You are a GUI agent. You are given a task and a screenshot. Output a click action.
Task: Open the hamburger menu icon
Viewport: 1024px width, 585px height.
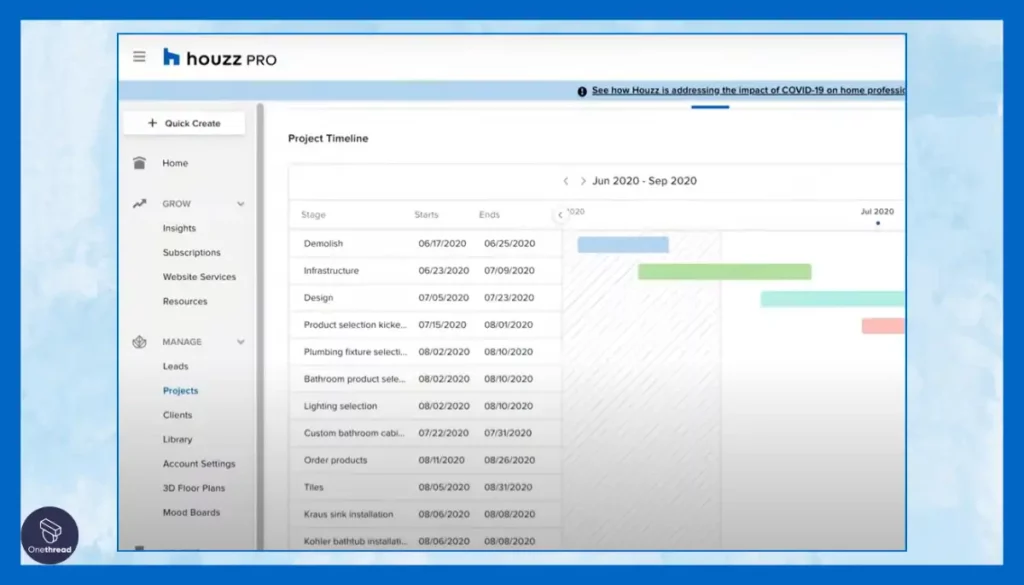point(139,57)
